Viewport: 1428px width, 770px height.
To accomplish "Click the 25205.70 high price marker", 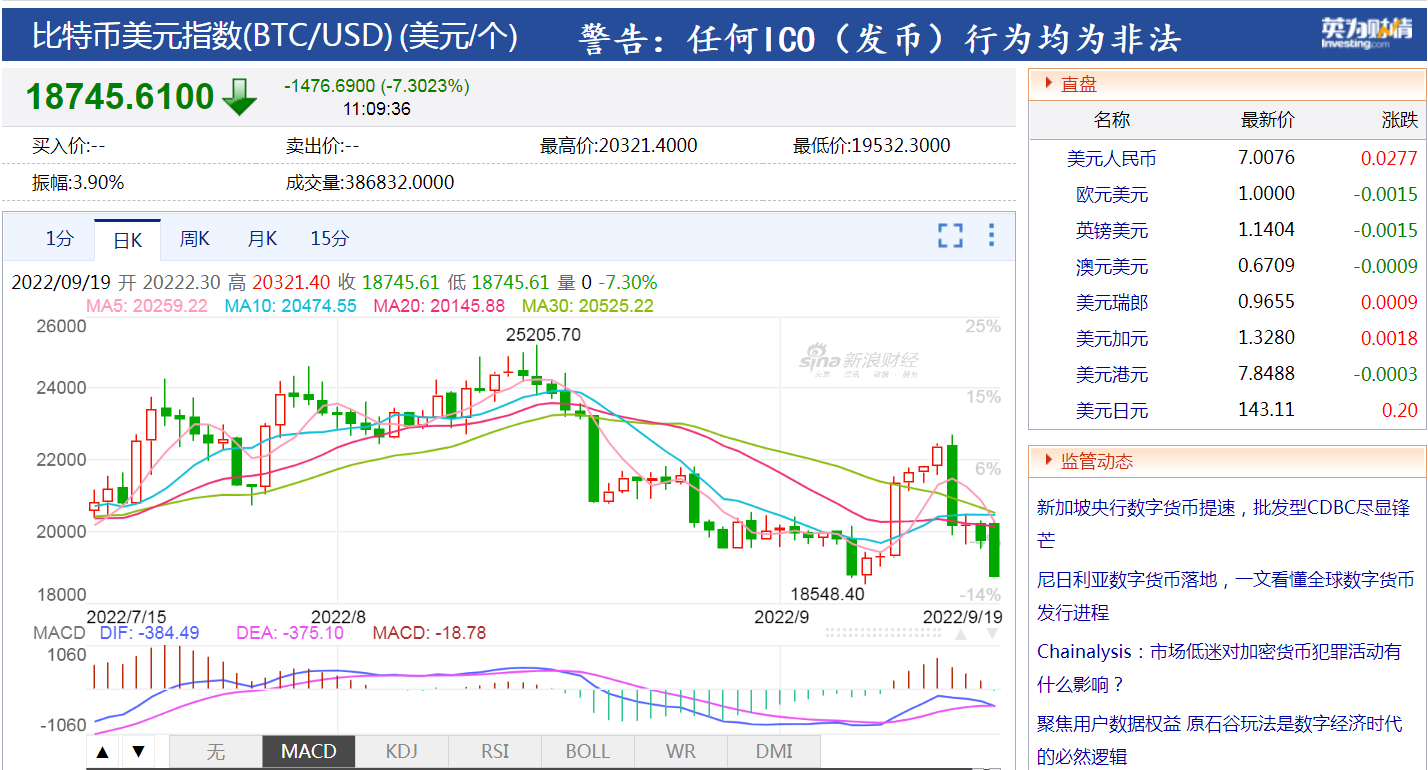I will click(543, 335).
